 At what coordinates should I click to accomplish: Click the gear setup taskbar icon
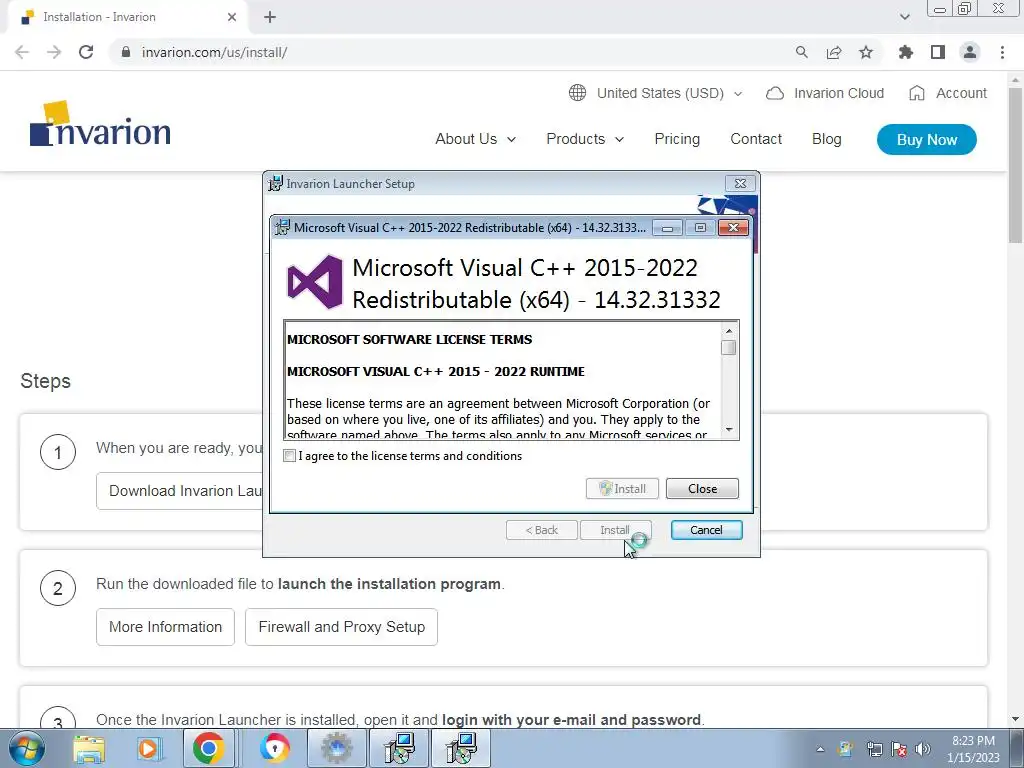(x=336, y=749)
